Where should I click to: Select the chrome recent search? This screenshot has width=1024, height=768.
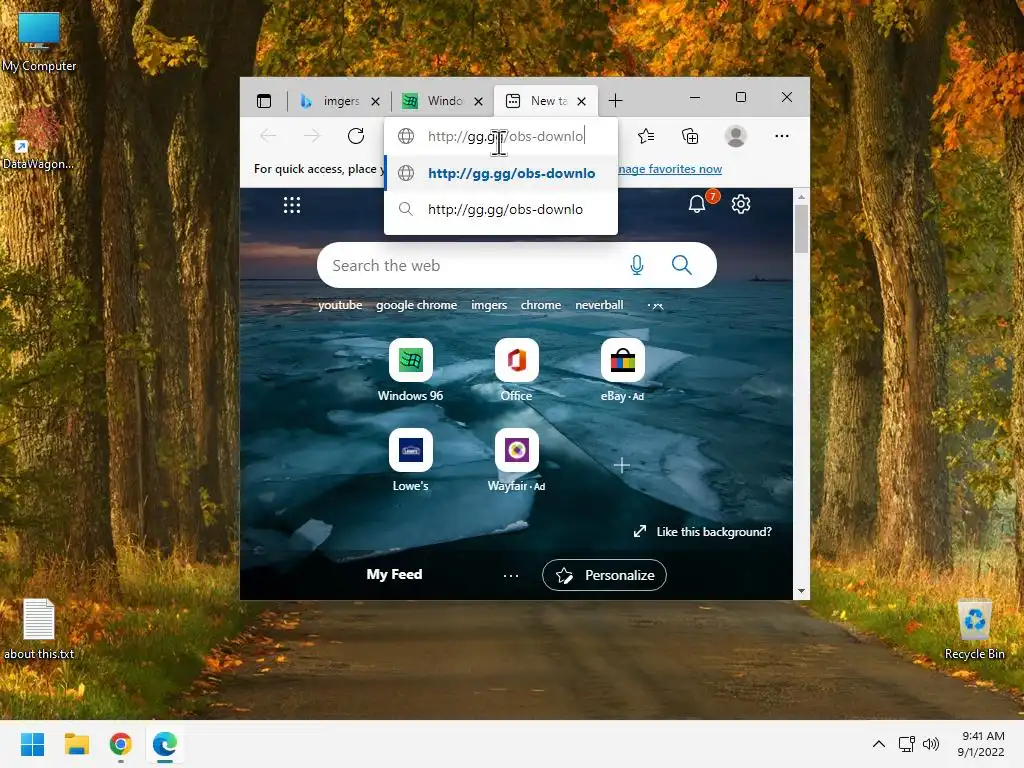541,305
